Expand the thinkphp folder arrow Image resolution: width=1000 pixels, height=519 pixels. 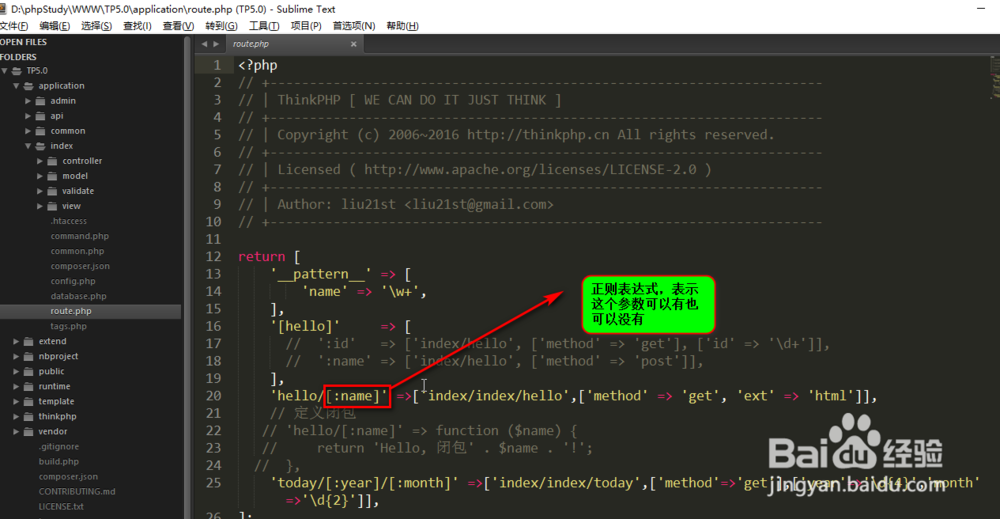click(16, 416)
